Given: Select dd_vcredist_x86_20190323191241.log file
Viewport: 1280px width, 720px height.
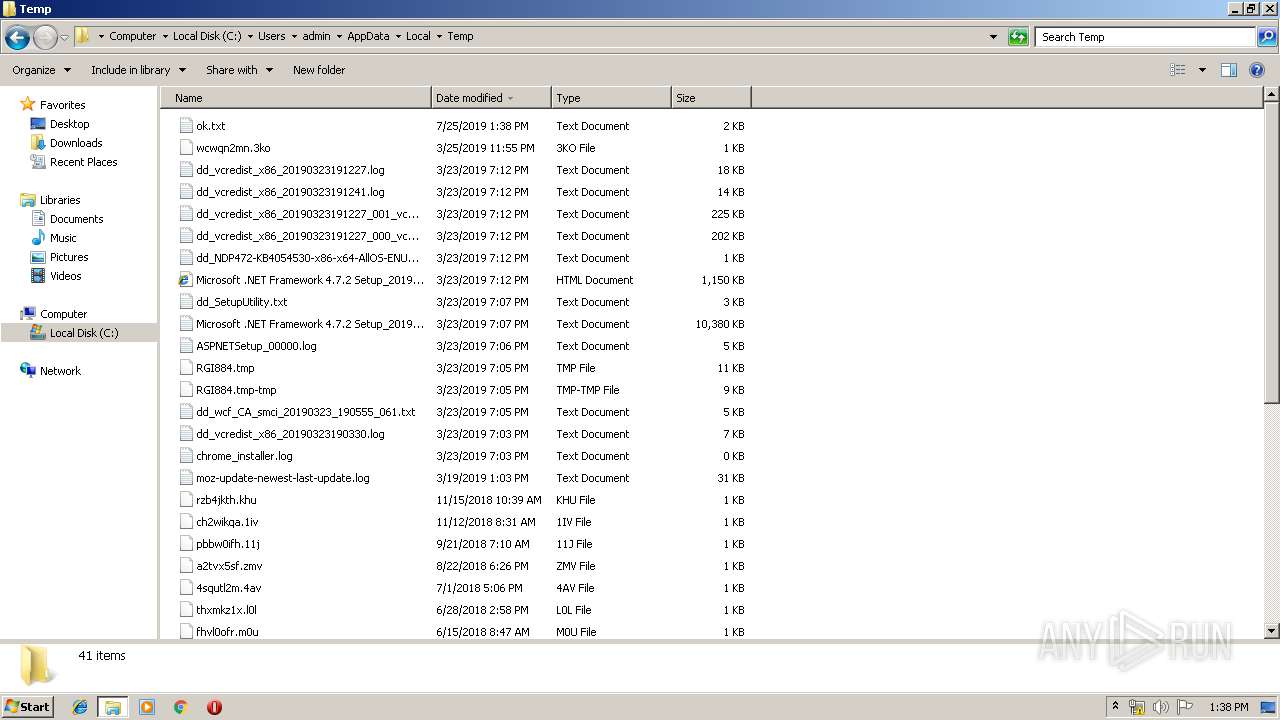Looking at the screenshot, I should coord(290,192).
